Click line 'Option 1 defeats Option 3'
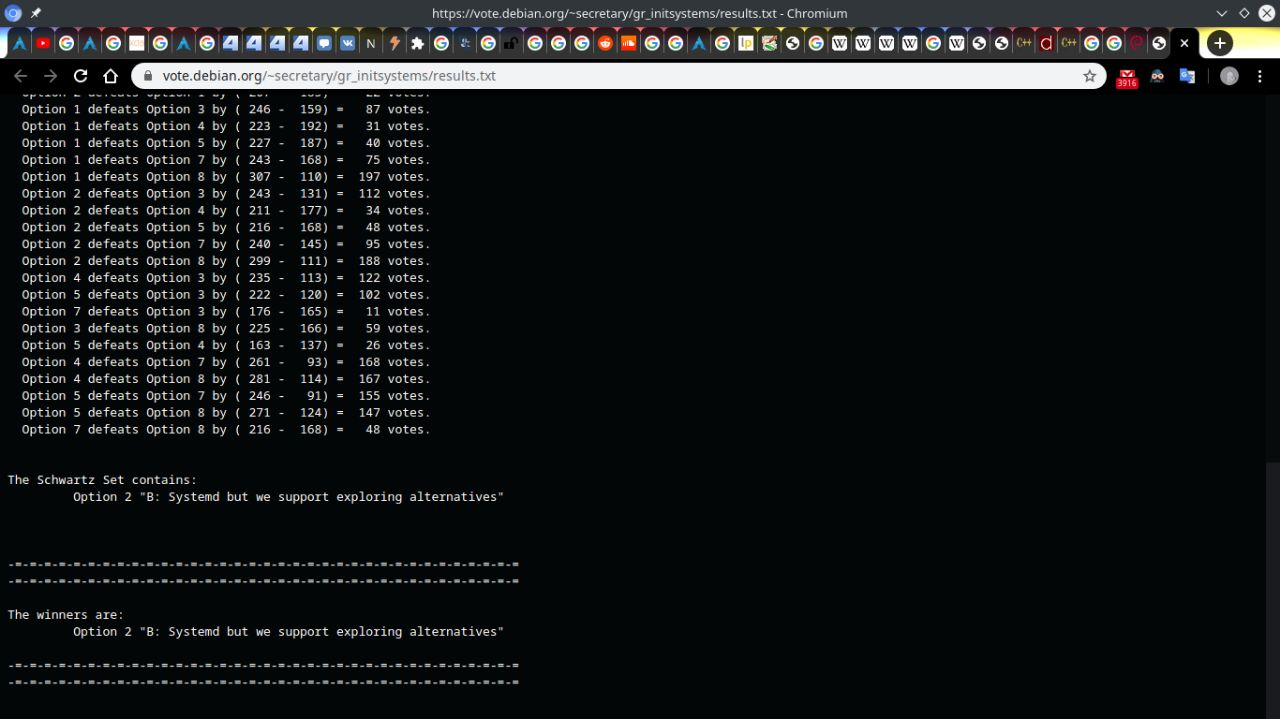 pos(226,109)
